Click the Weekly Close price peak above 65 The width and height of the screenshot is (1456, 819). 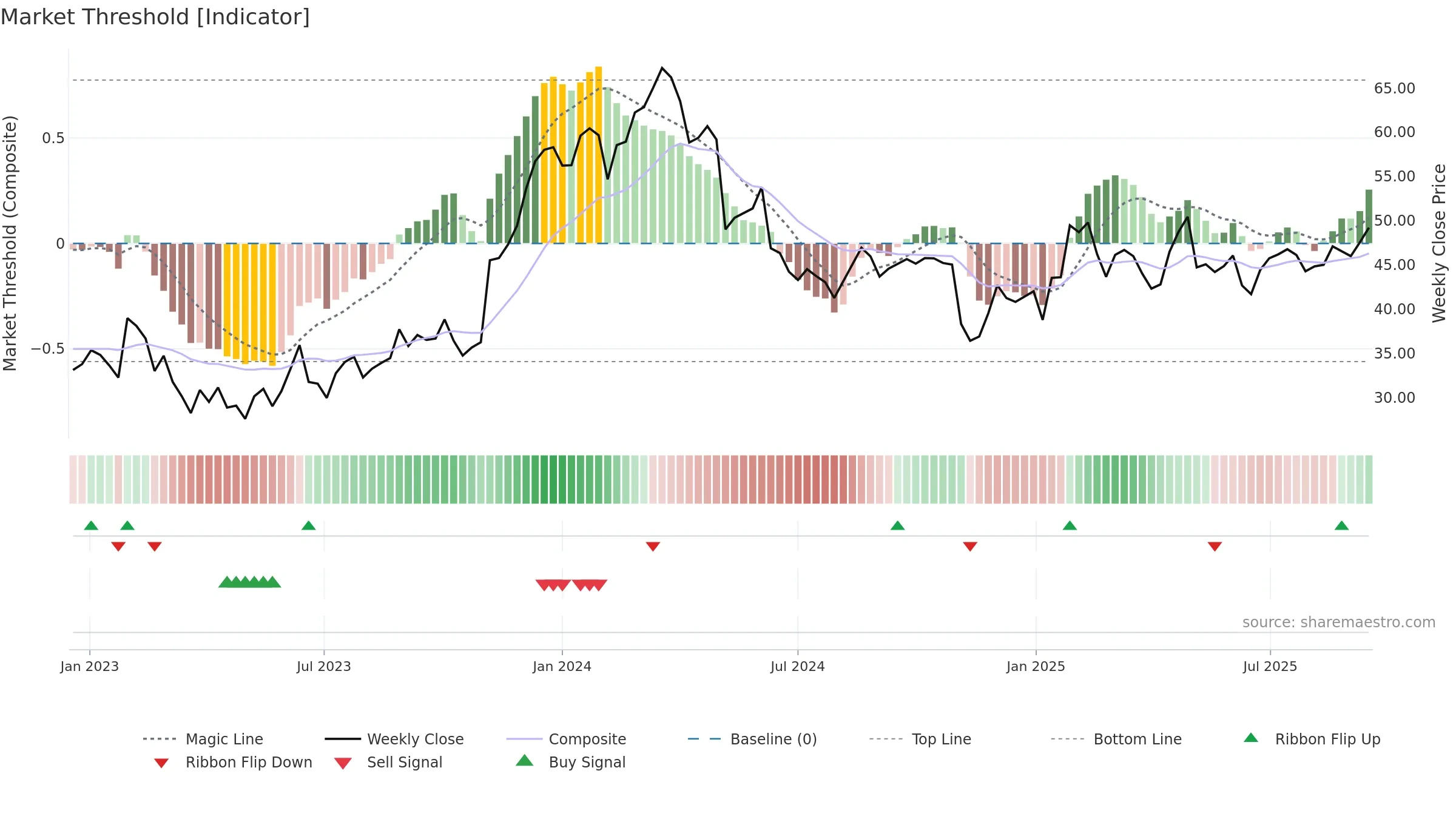(662, 68)
